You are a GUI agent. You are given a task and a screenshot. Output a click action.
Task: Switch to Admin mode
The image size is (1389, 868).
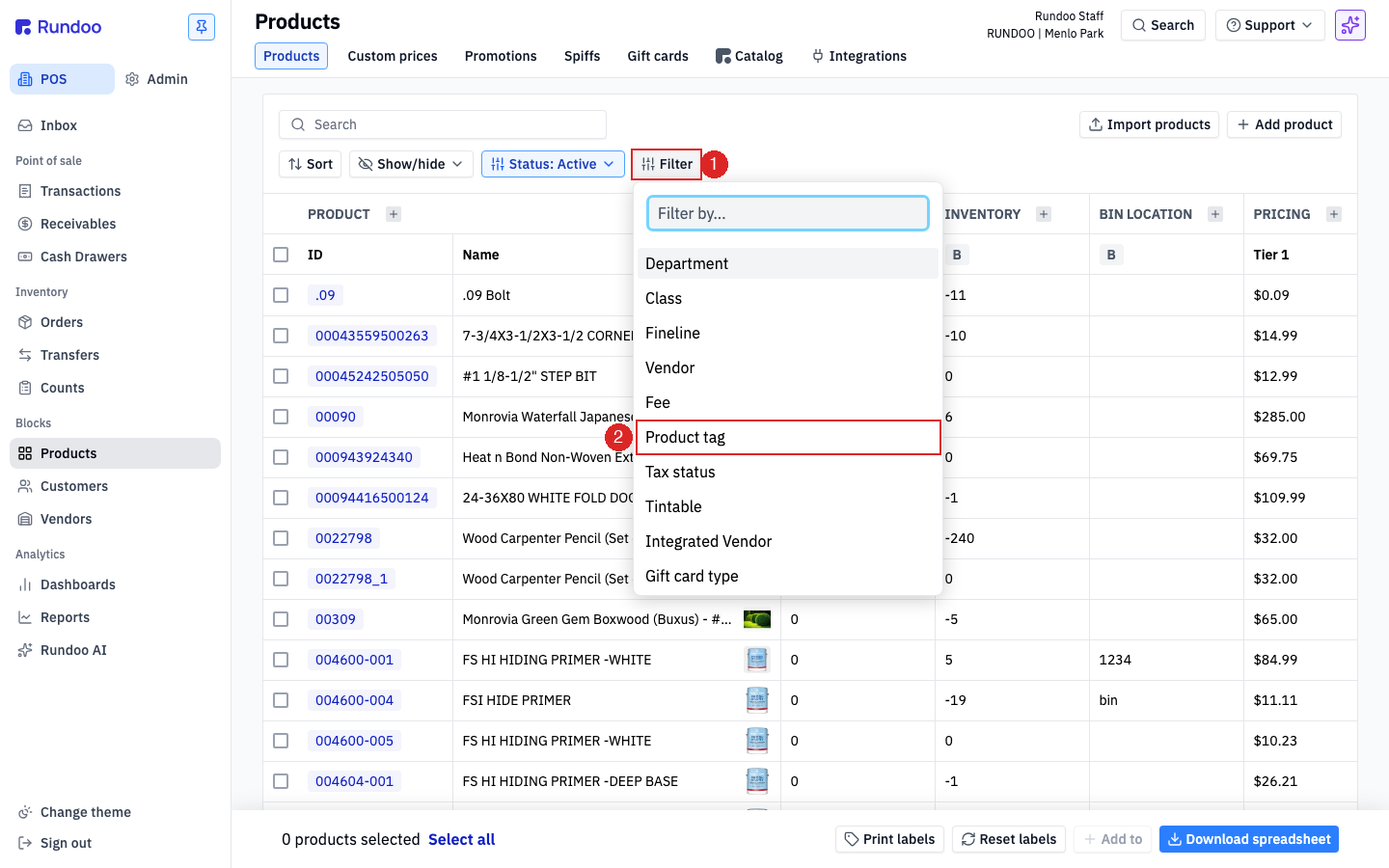(157, 79)
